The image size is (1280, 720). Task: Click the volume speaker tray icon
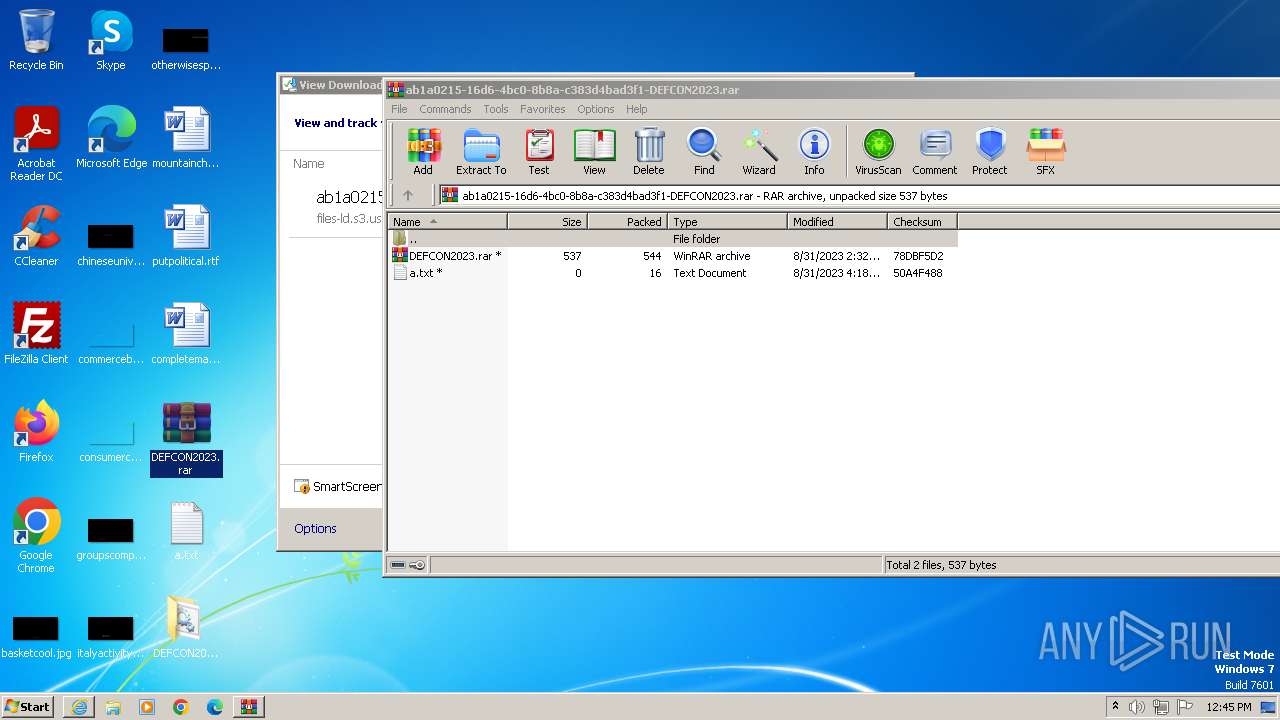1137,707
